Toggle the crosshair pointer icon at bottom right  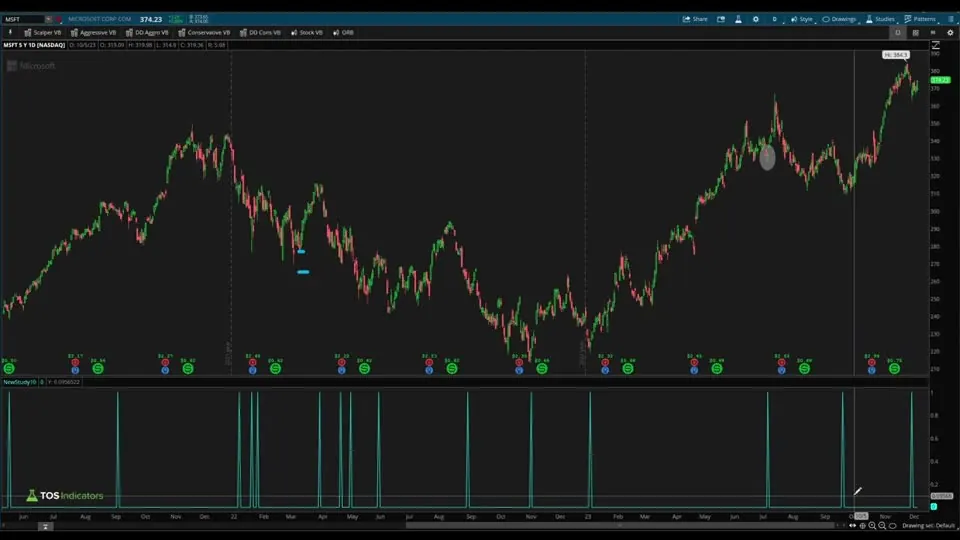click(x=863, y=526)
